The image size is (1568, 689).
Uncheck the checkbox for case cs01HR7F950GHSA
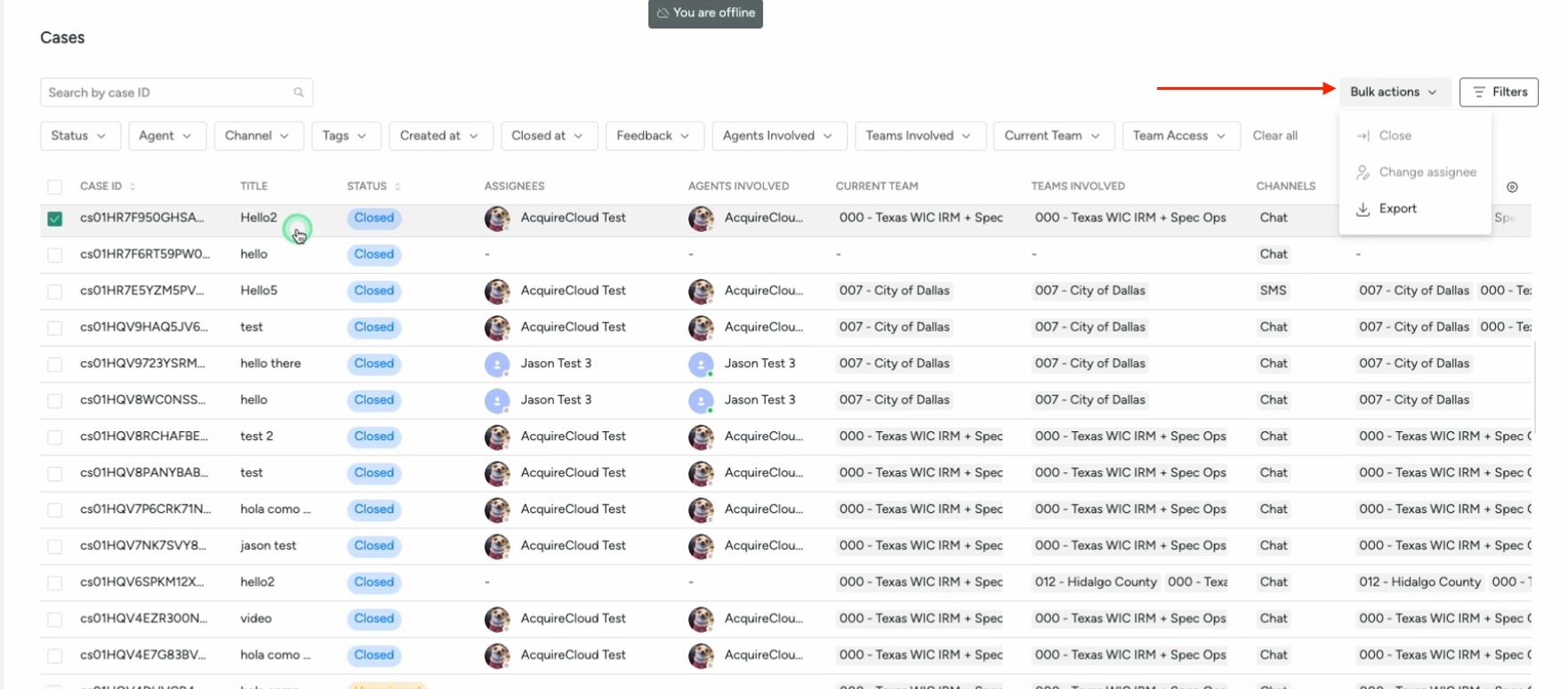click(55, 219)
